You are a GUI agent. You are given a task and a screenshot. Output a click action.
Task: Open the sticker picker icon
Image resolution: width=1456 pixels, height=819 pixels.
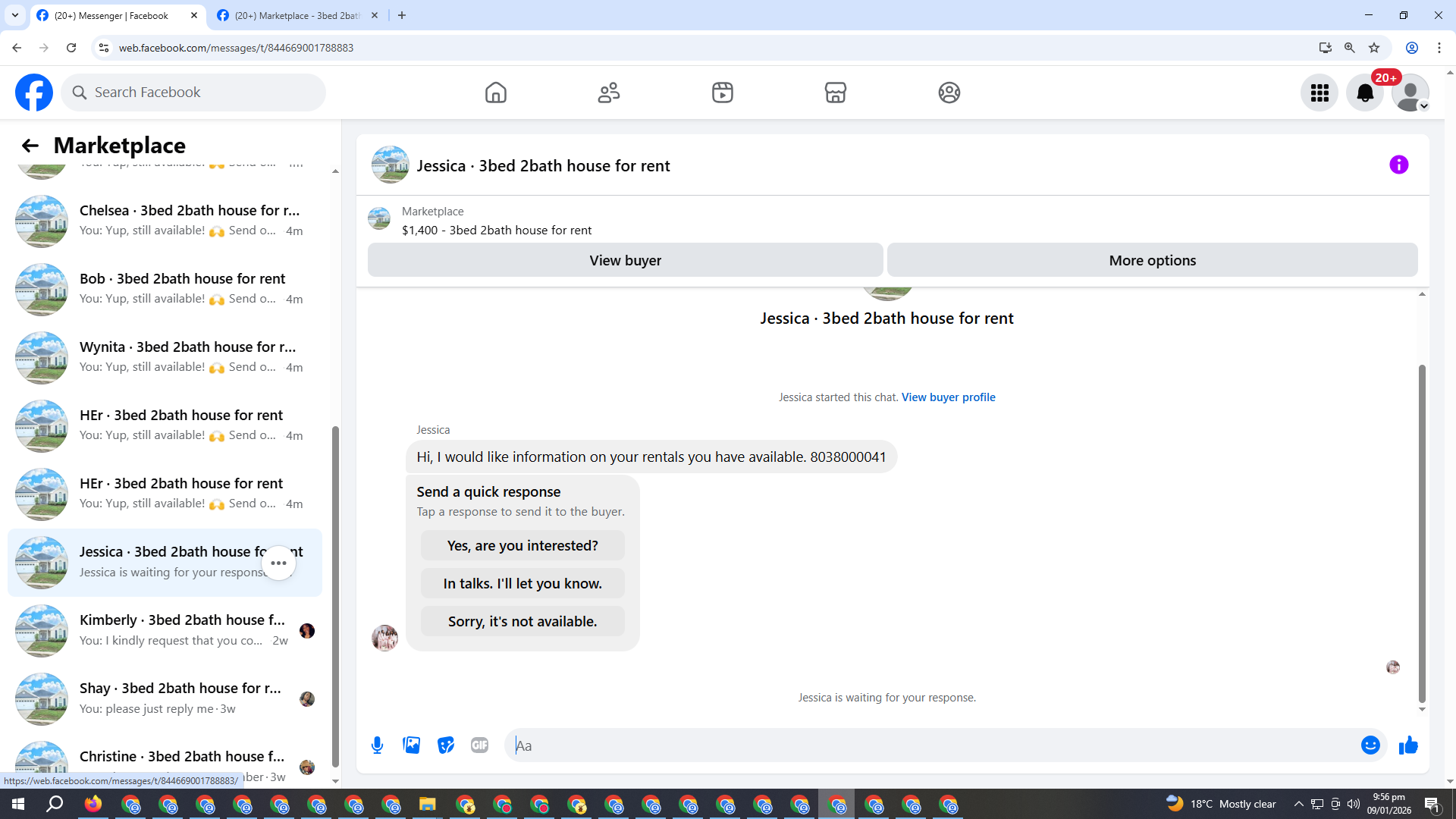tap(445, 745)
